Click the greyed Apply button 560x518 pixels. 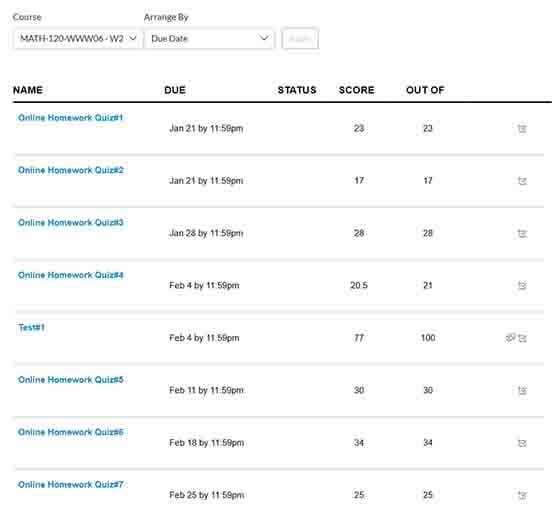pos(300,39)
